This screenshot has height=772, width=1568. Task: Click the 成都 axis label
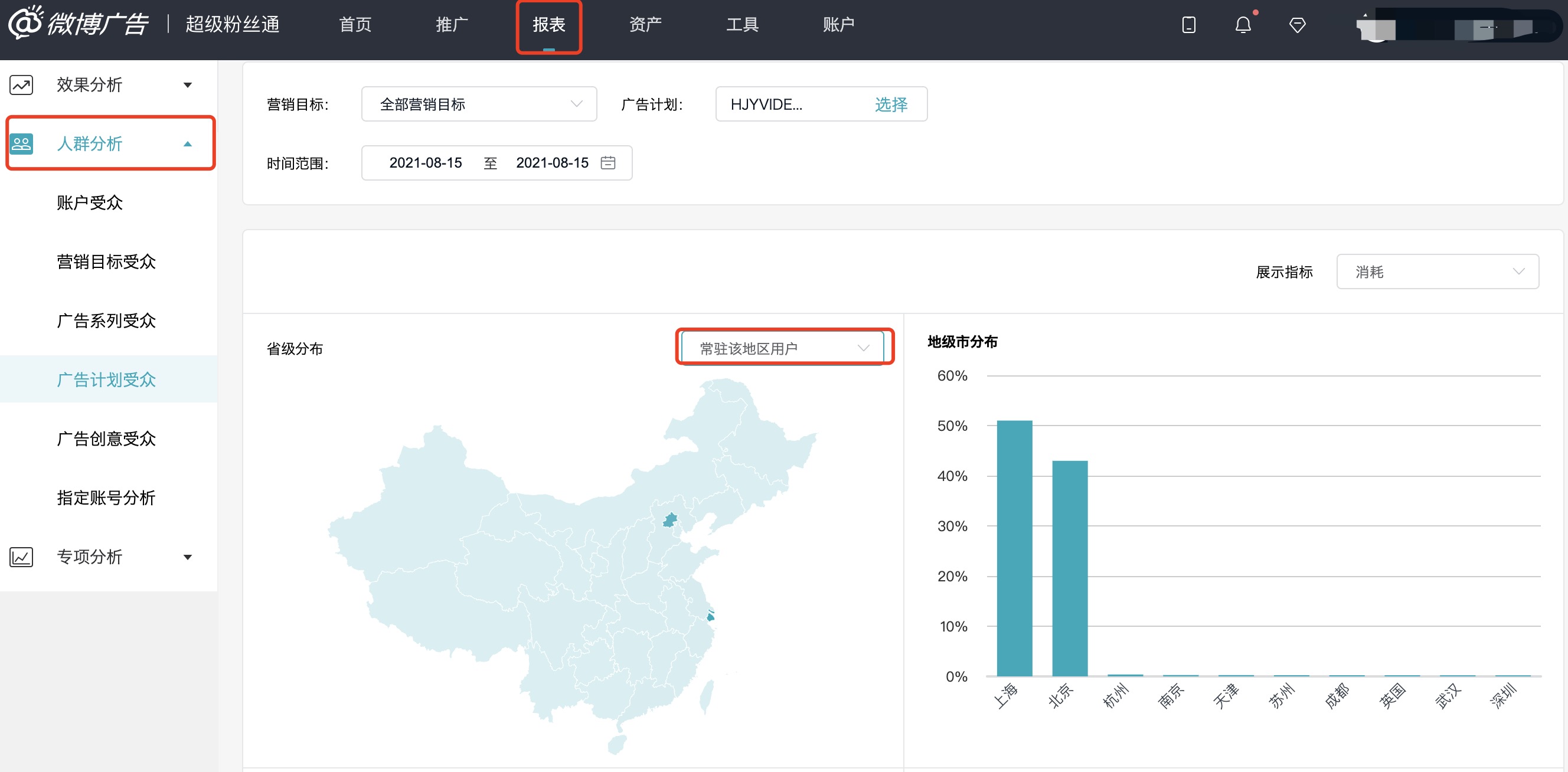[1337, 696]
